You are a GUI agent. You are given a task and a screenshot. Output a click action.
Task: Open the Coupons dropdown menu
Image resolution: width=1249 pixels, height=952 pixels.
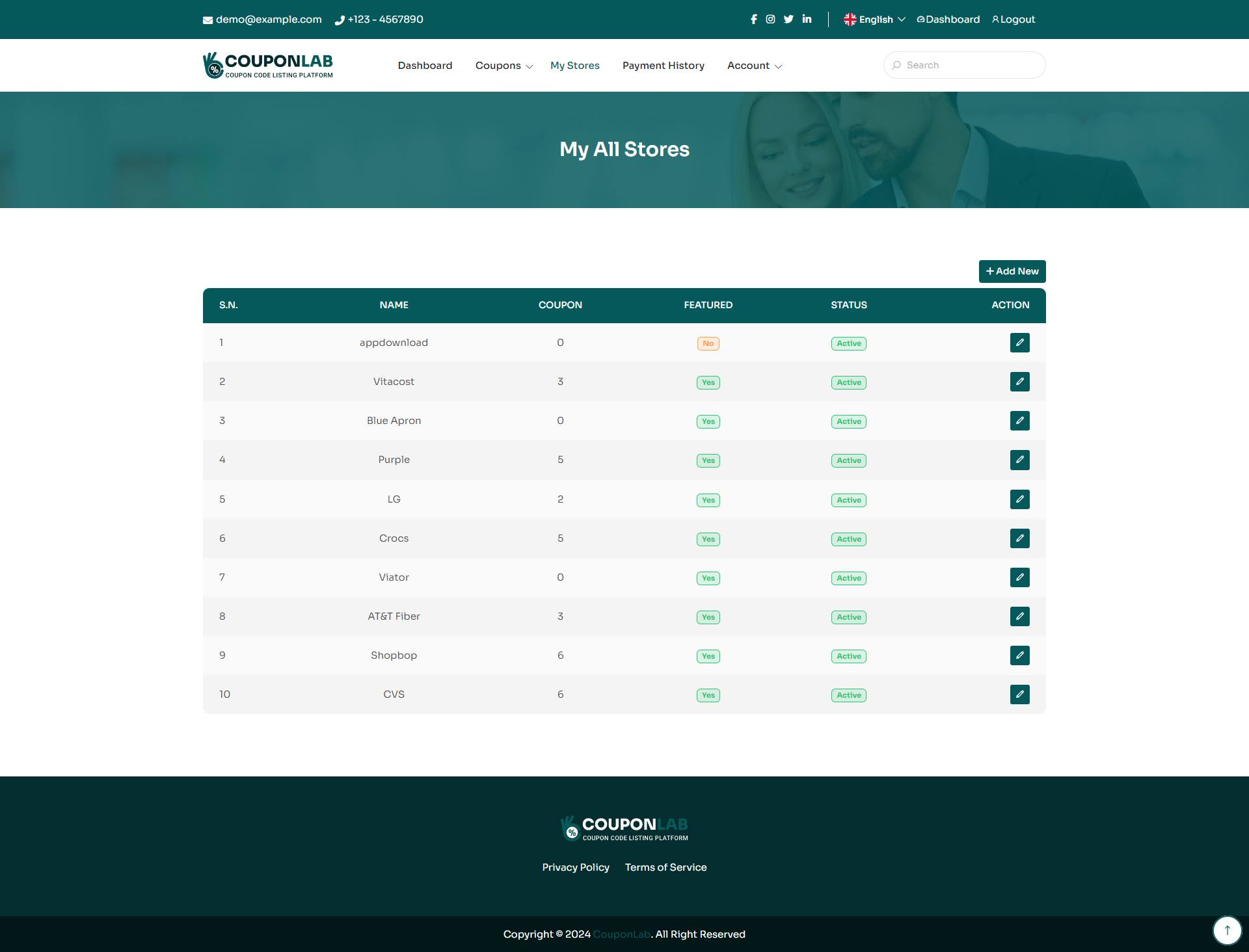click(x=499, y=65)
